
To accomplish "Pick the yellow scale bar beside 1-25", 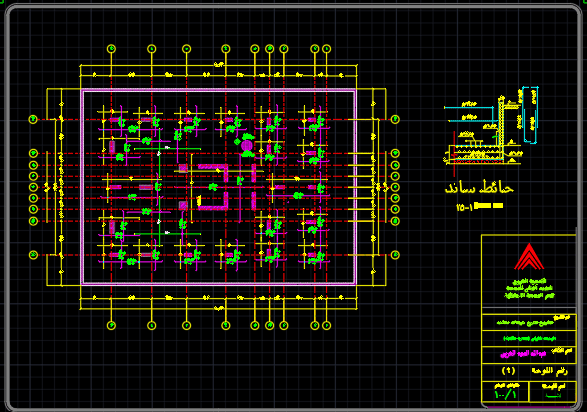I will point(488,205).
